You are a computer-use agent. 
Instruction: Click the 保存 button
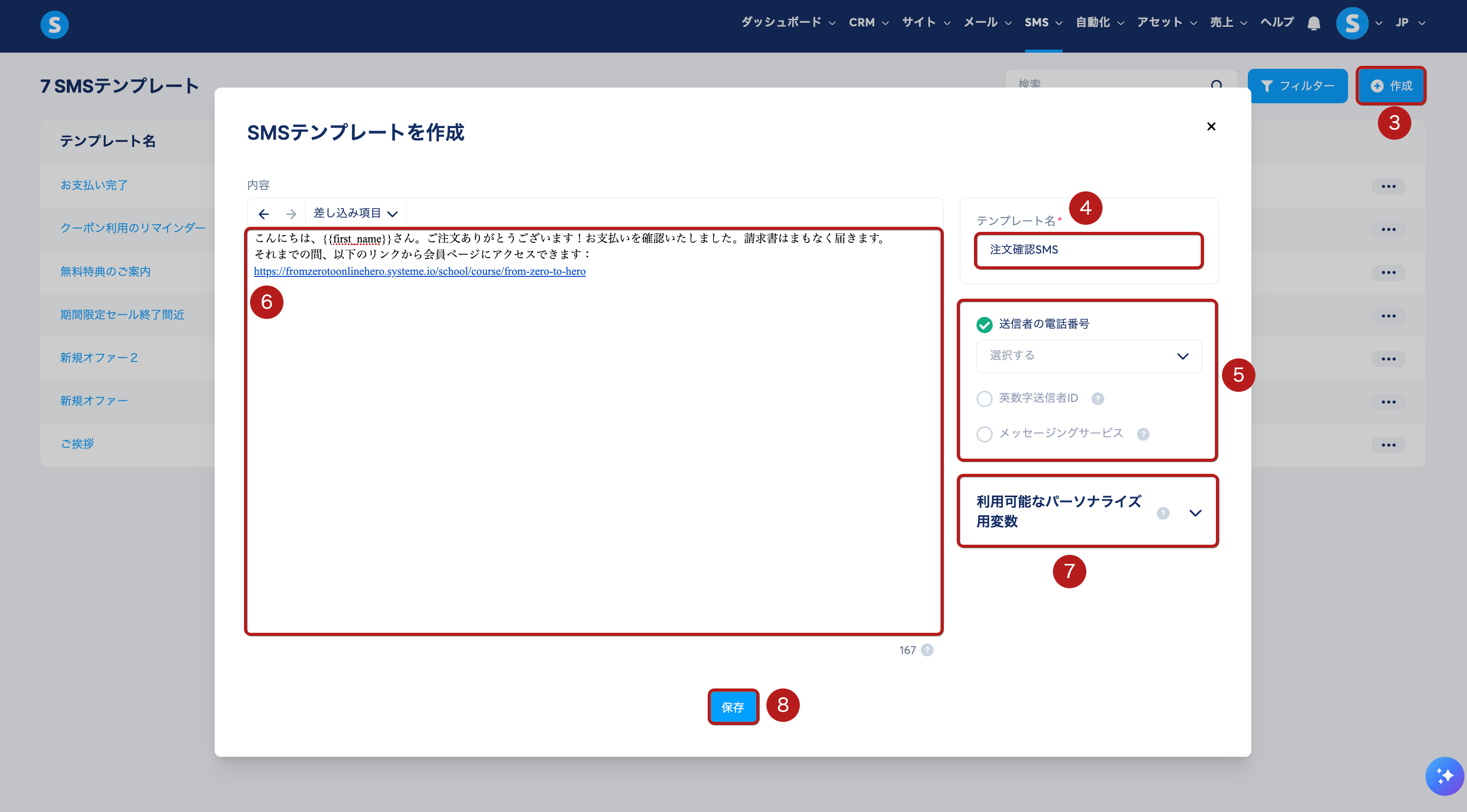click(732, 707)
